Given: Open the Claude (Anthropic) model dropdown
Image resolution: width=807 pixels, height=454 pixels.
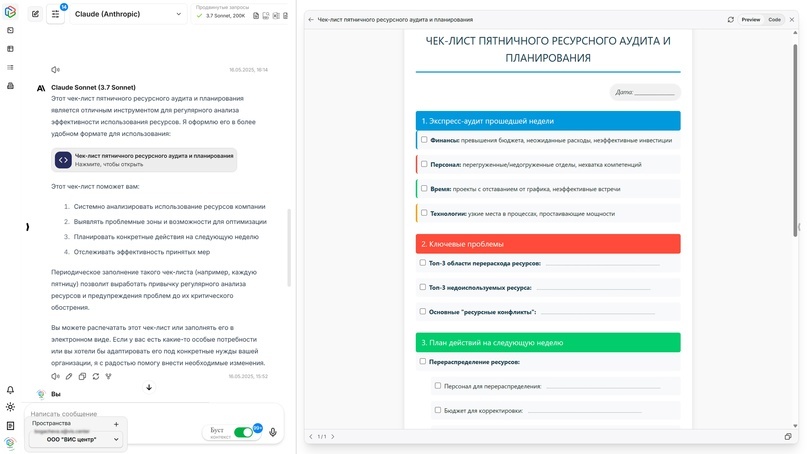Looking at the screenshot, I should [127, 14].
